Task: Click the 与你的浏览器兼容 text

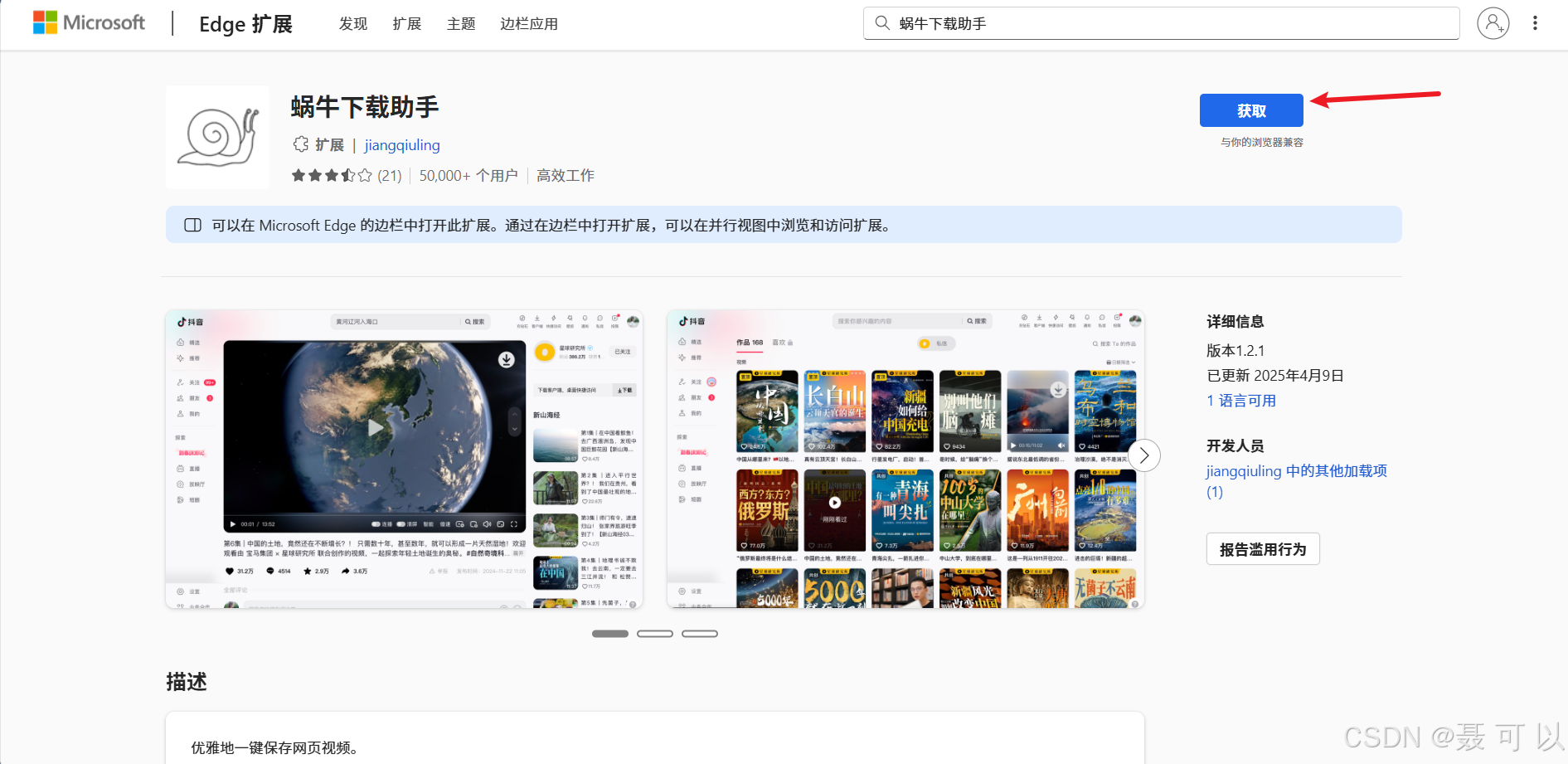Action: 1262,143
